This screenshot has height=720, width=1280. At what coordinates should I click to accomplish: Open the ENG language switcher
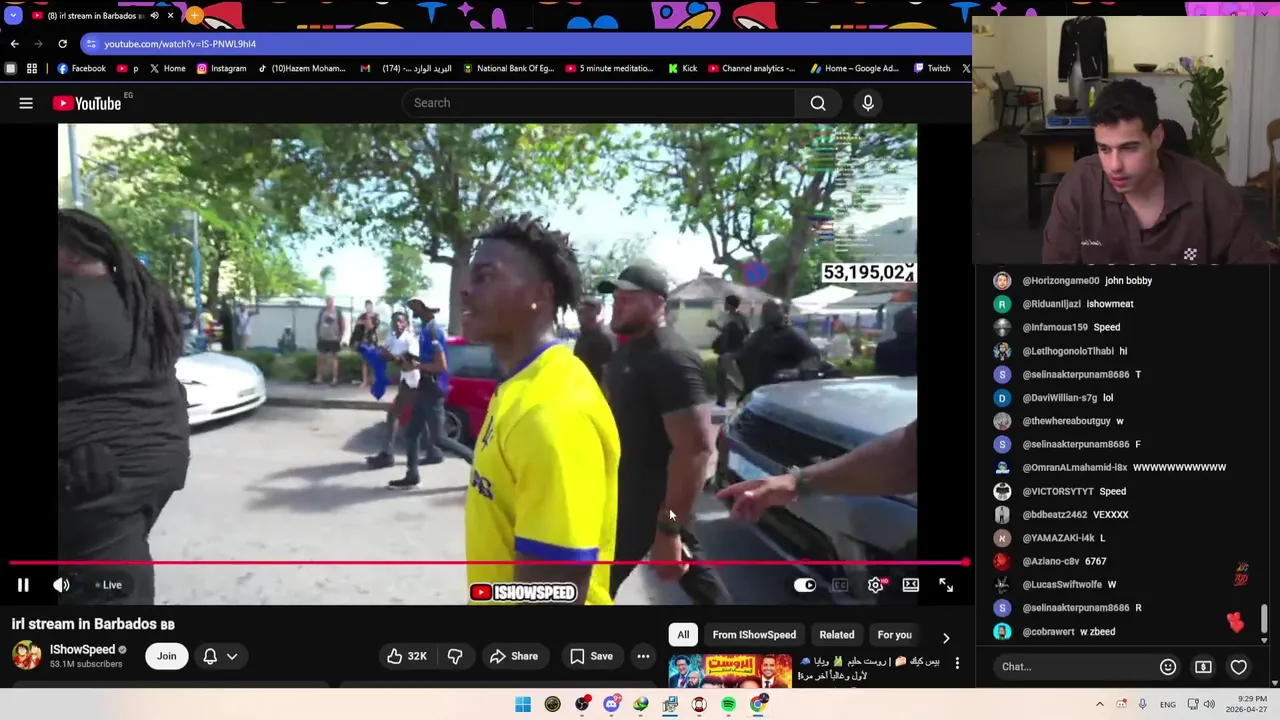[x=1168, y=705]
